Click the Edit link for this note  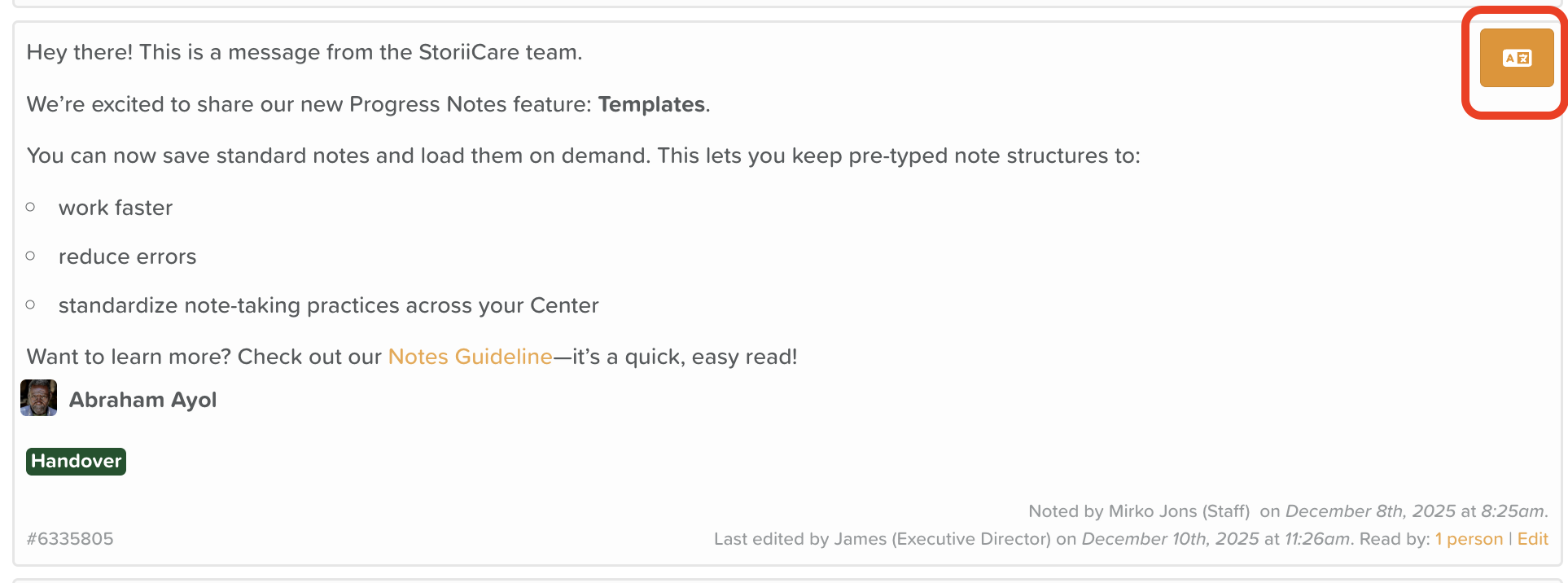click(1532, 539)
